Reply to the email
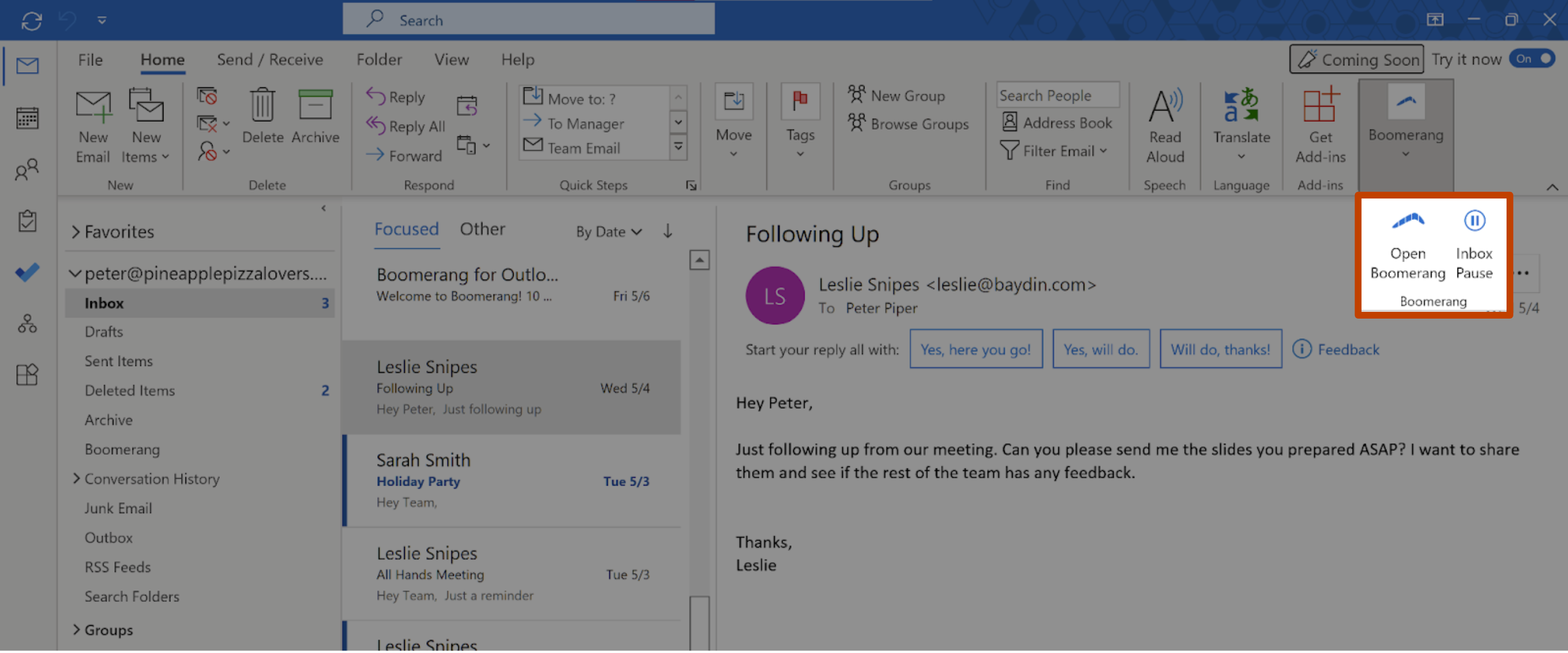This screenshot has width=1568, height=653. click(x=396, y=97)
